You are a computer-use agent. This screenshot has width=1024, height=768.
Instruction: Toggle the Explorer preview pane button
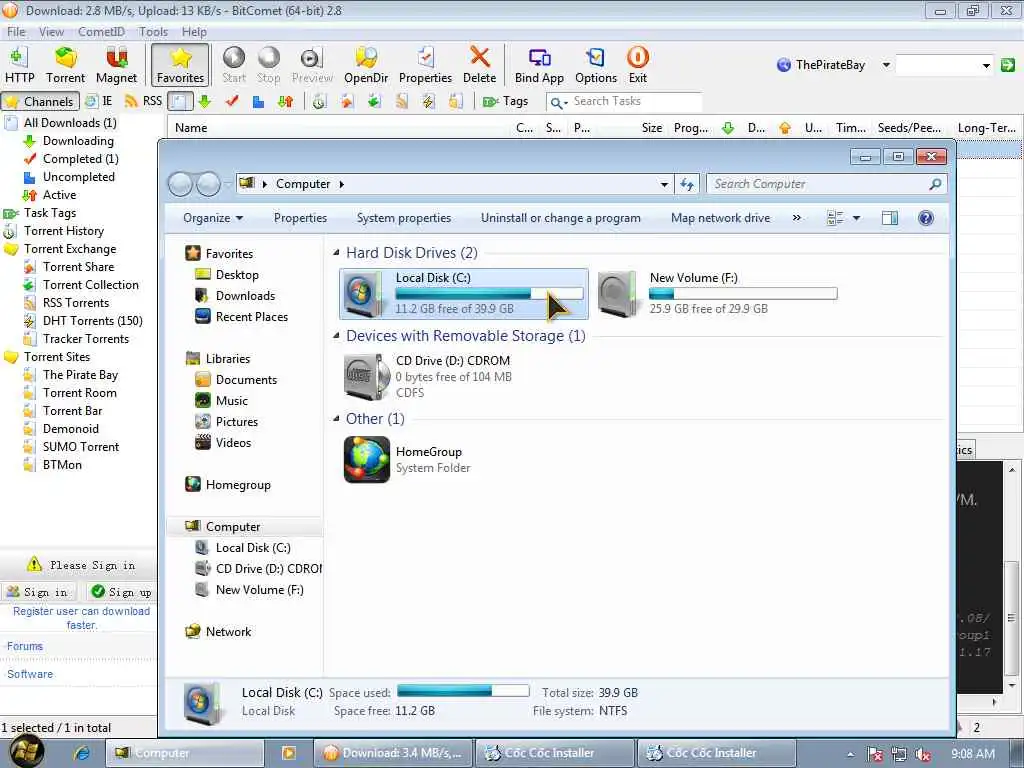[889, 218]
